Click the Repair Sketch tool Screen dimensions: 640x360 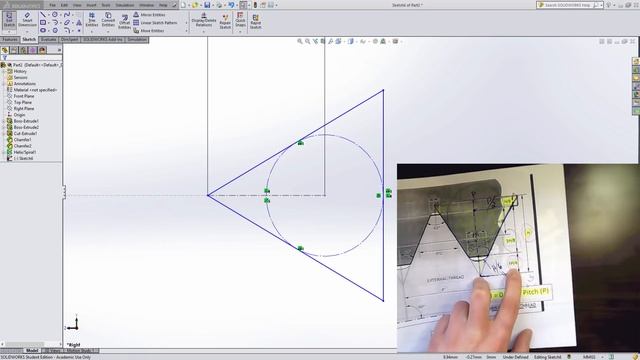pyautogui.click(x=225, y=21)
